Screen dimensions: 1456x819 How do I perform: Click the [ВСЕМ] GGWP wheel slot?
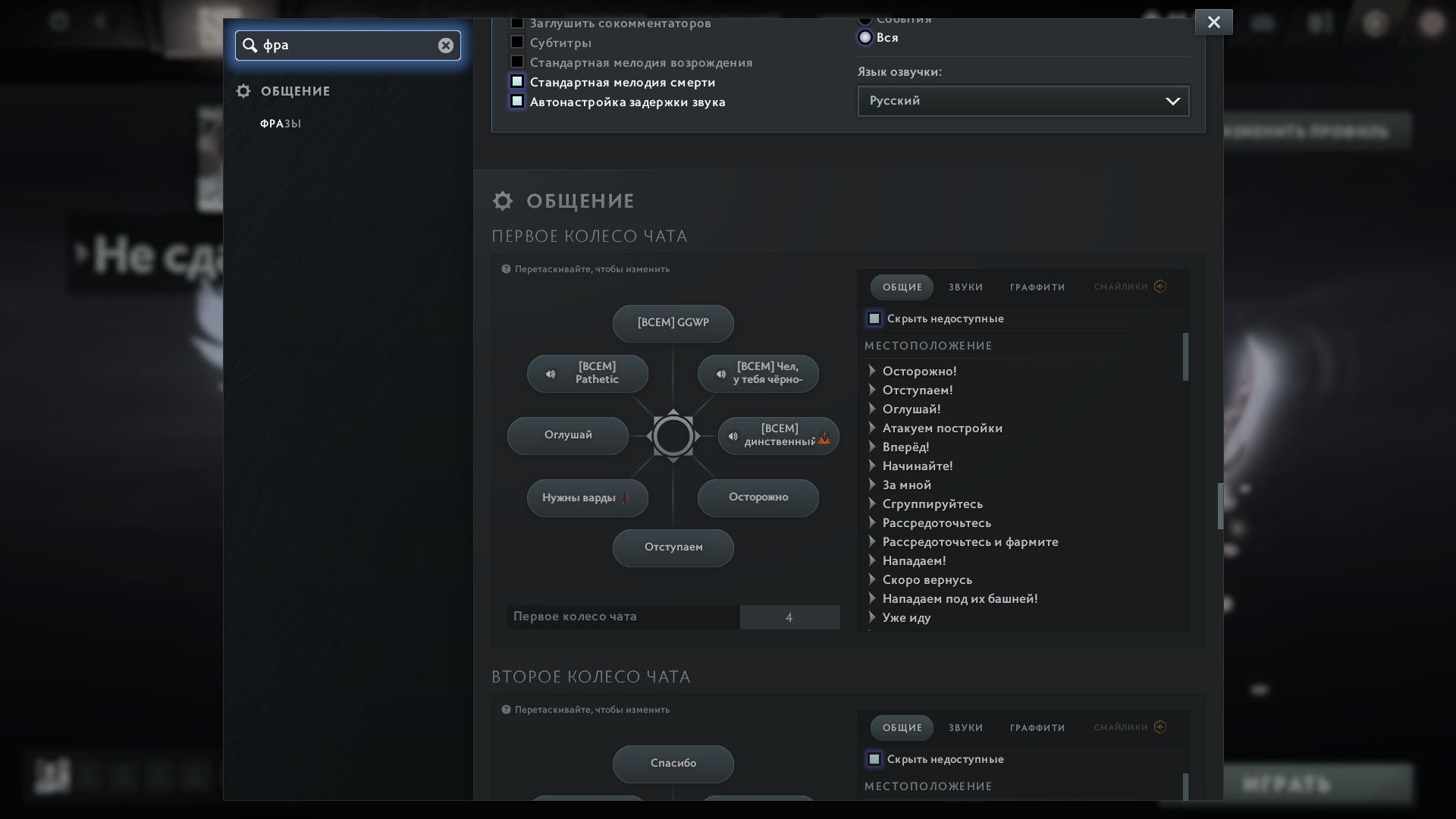tap(673, 323)
